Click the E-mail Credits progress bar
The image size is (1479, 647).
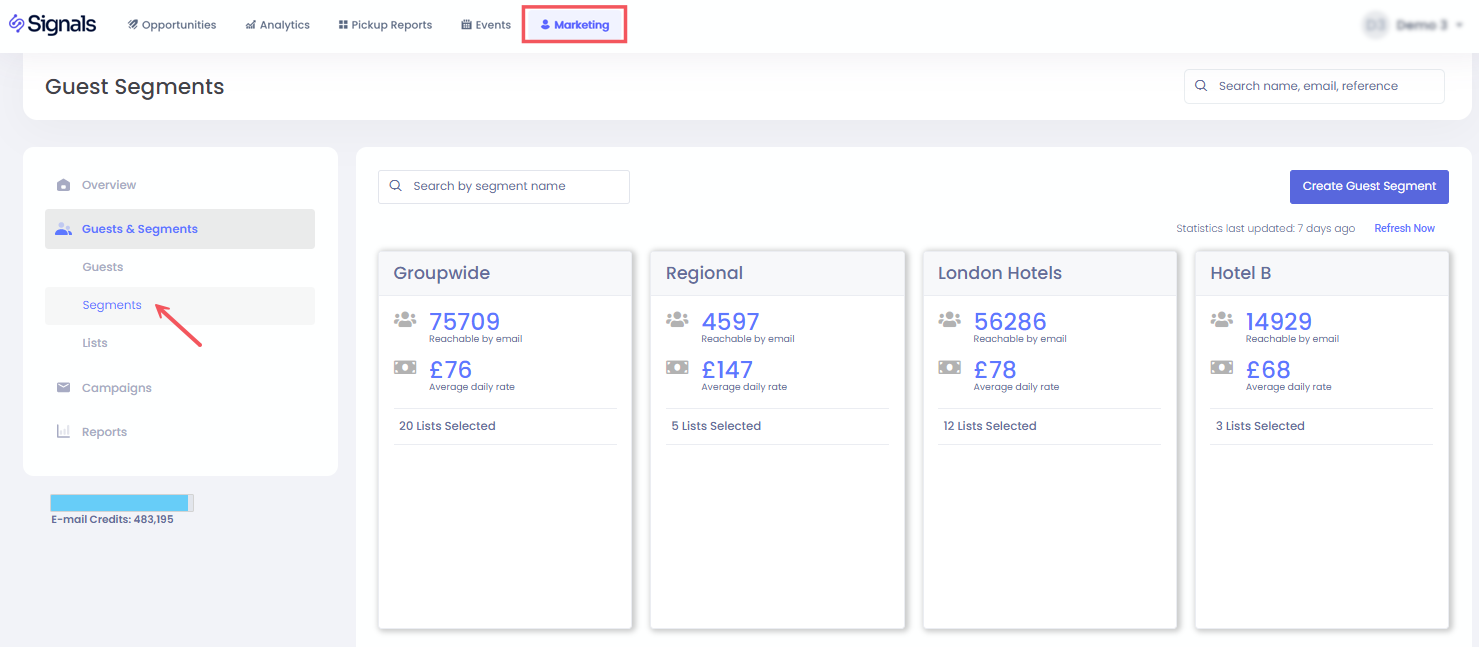pos(121,502)
